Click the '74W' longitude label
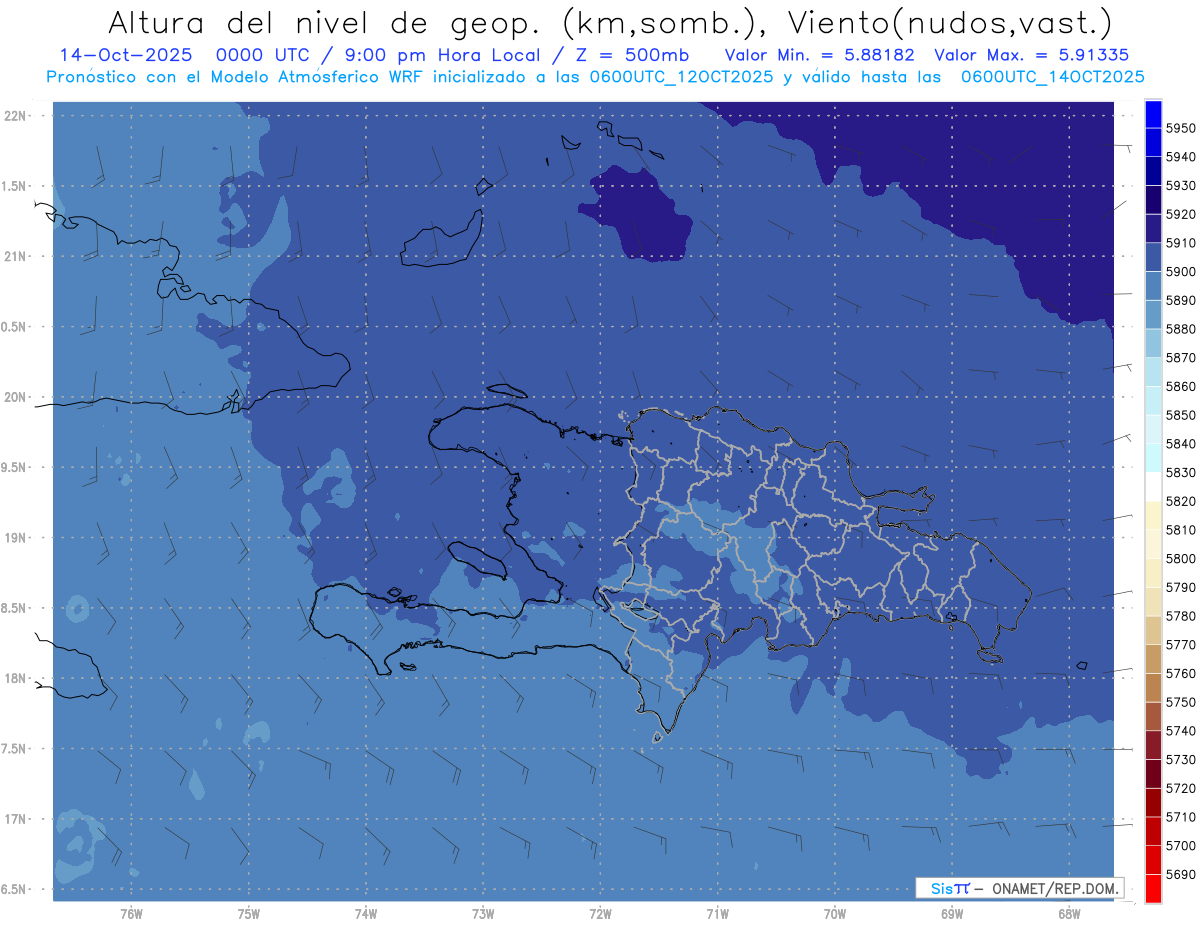Screen dimensions: 1200x927 [x=365, y=913]
